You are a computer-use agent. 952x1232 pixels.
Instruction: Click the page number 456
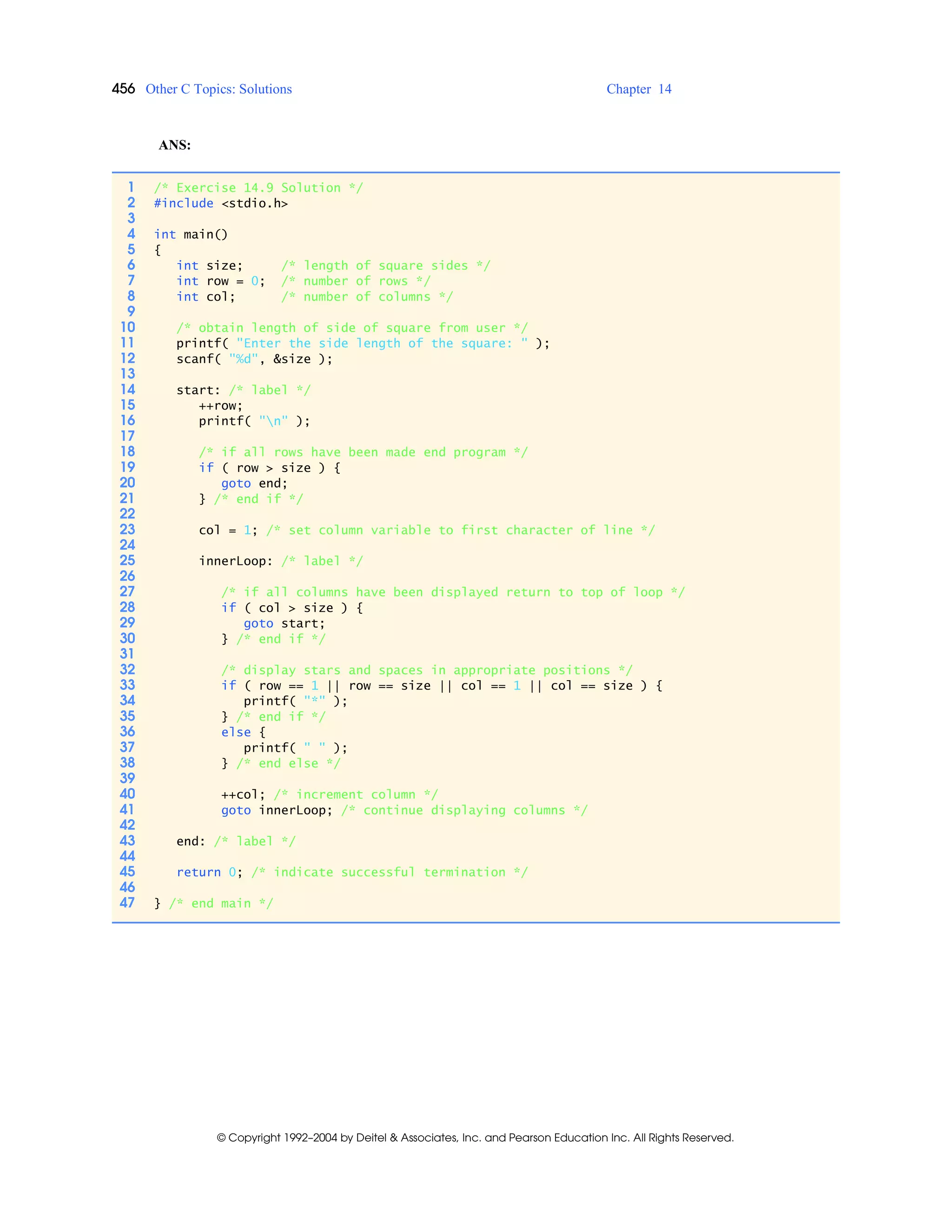pyautogui.click(x=123, y=88)
